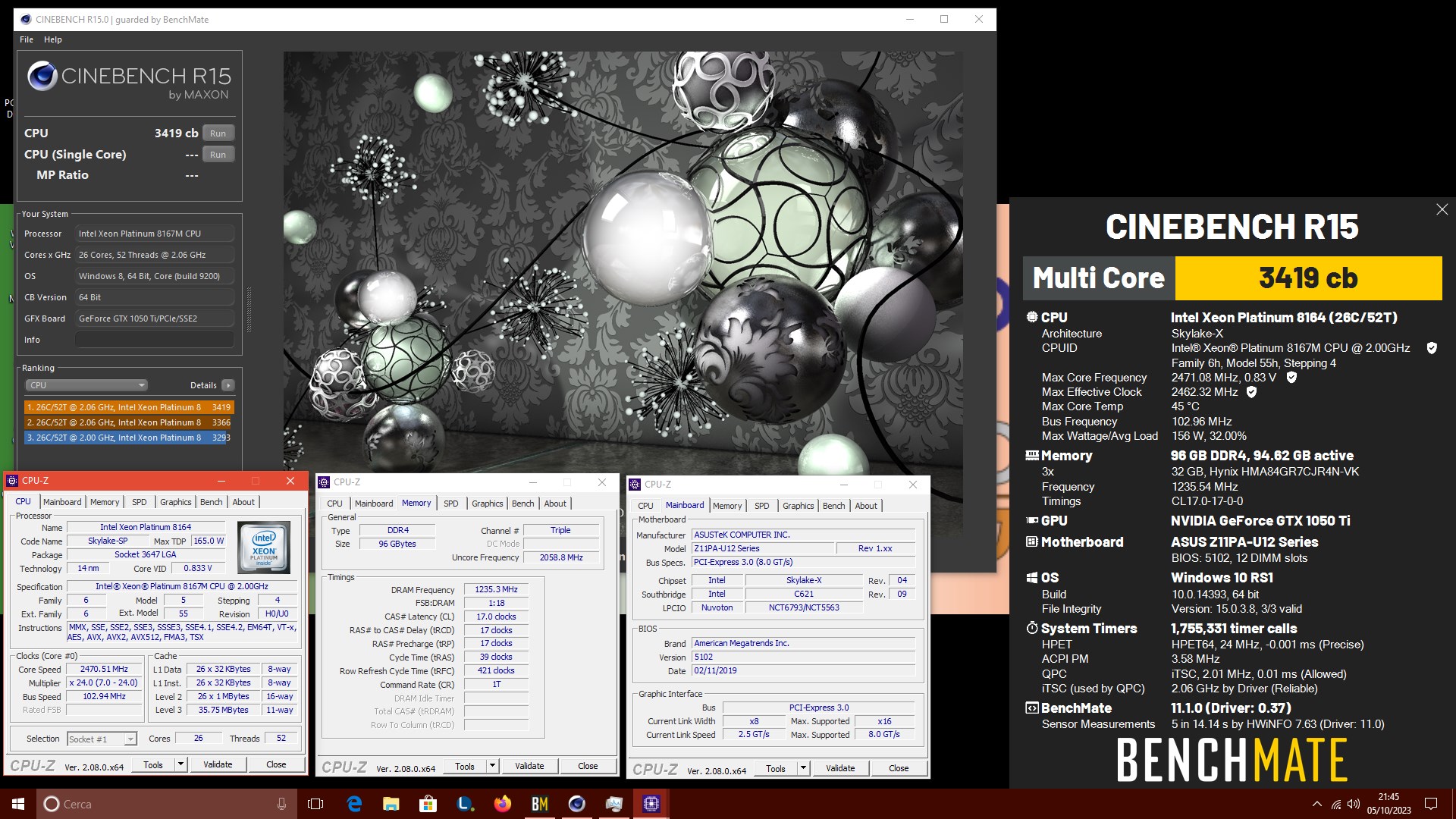Image resolution: width=1456 pixels, height=819 pixels.
Task: Select top ranking entry scoring 3419
Action: 128,407
